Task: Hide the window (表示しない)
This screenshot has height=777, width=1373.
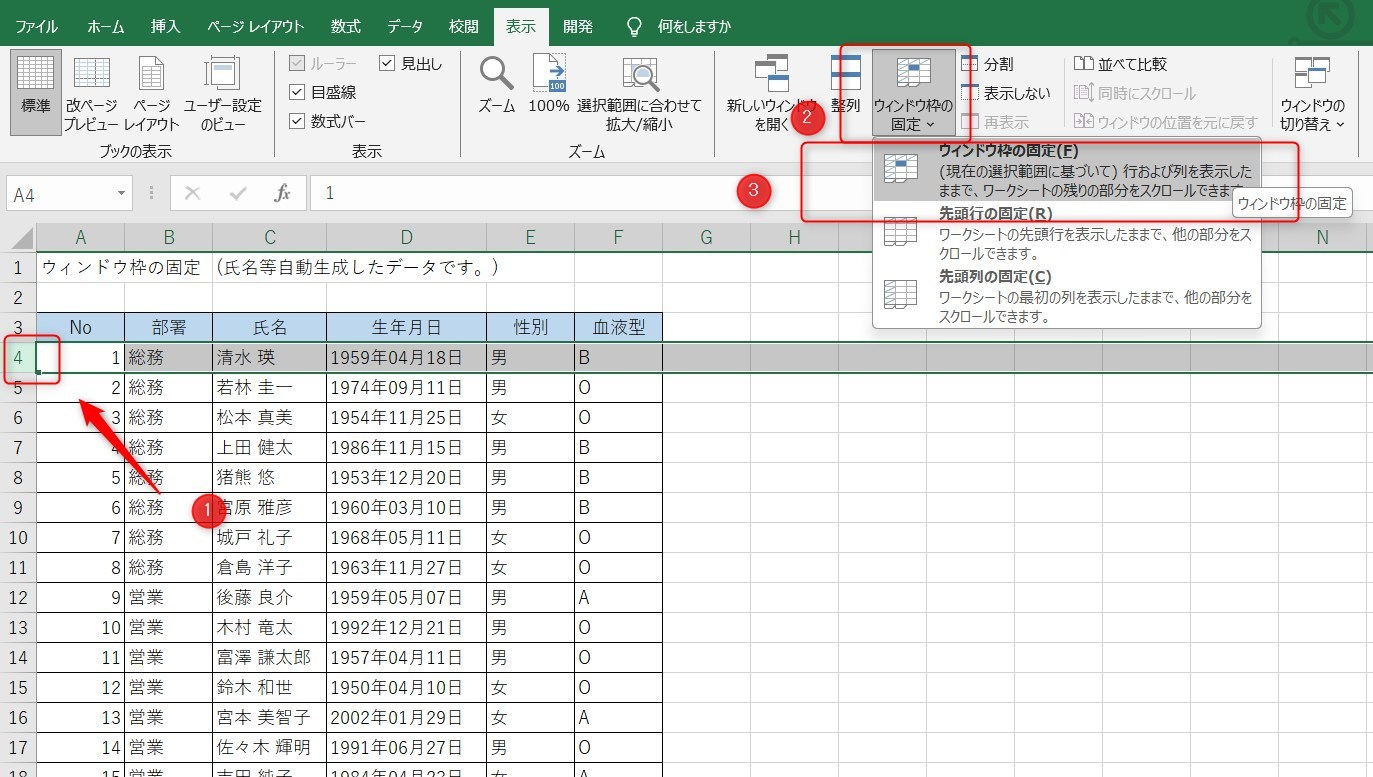Action: [x=1006, y=93]
